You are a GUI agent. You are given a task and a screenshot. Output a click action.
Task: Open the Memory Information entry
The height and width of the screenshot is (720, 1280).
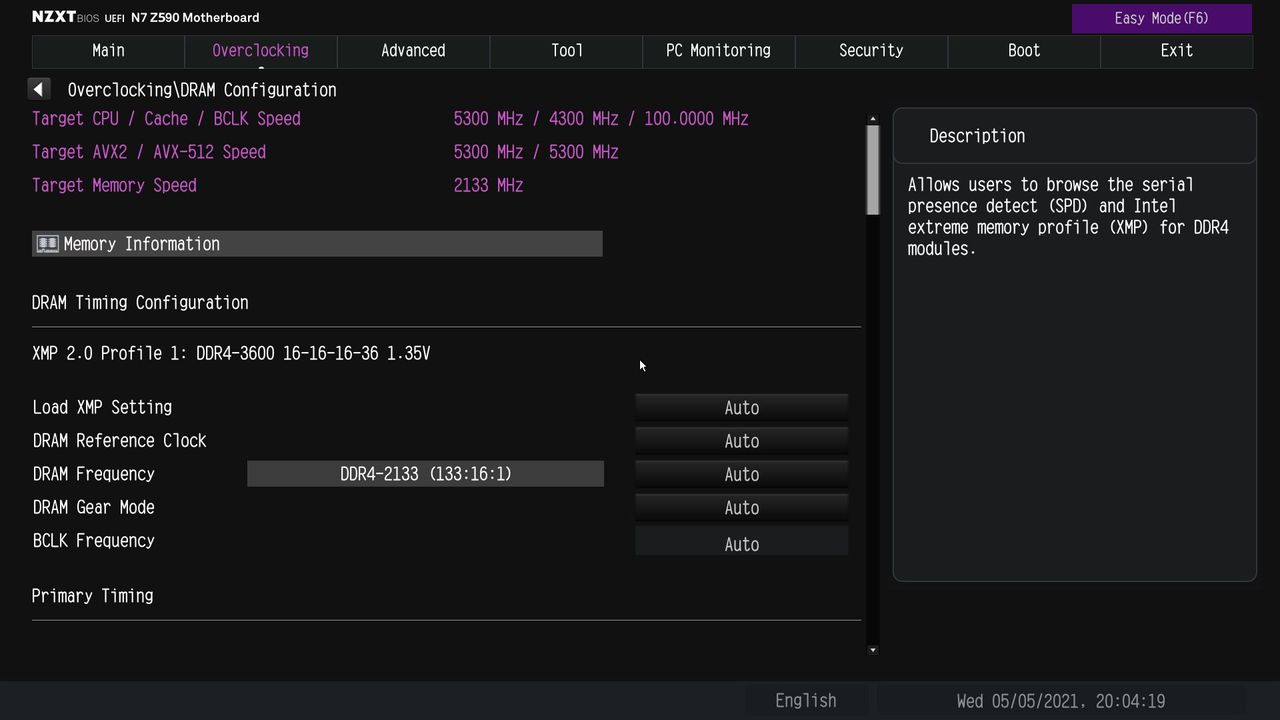(317, 244)
